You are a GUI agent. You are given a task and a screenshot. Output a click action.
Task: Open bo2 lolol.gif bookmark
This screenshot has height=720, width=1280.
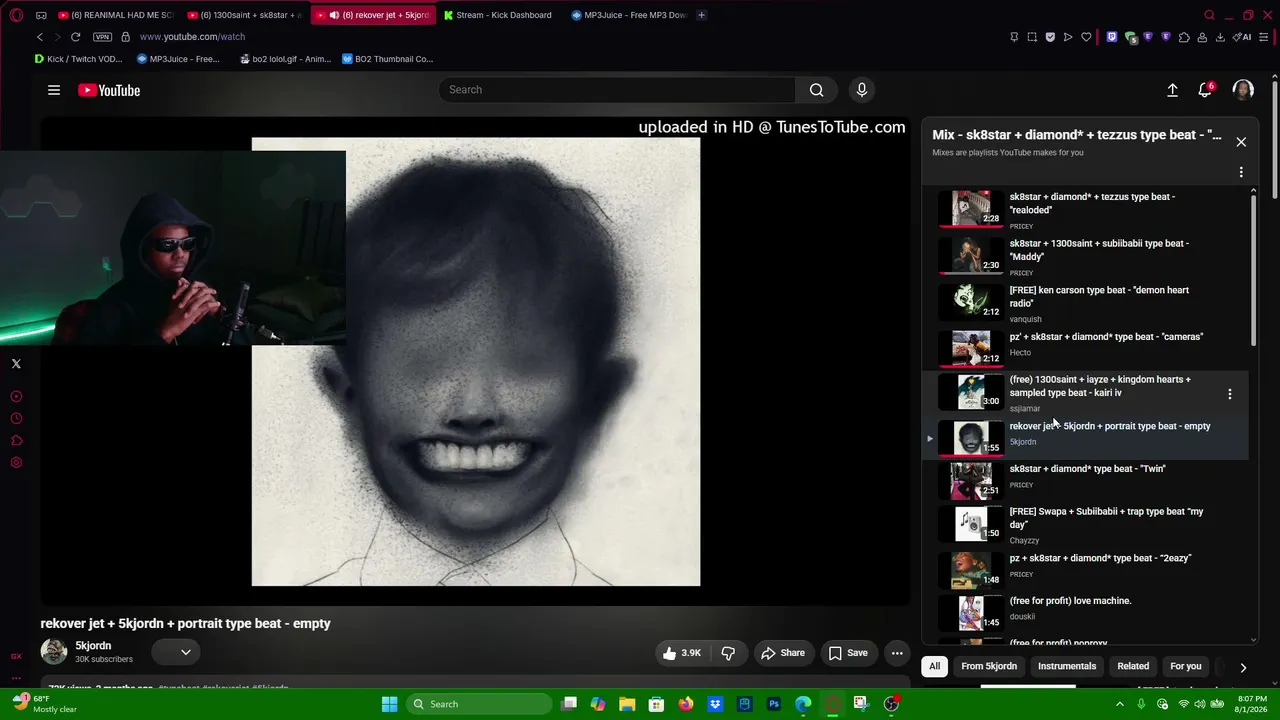285,59
